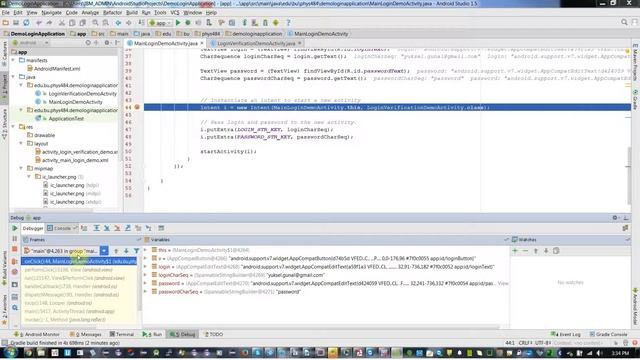
Task: Switch to the LoginVerificationDemoActivity.java tab
Action: (256, 43)
